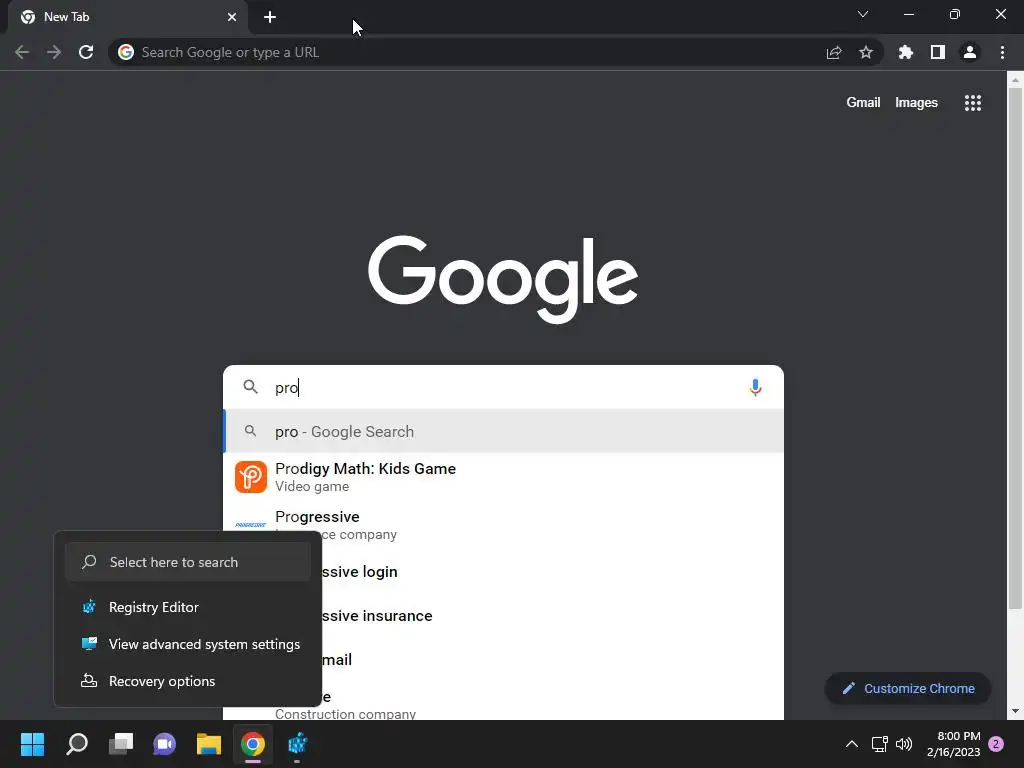Screen dimensions: 1024x768
Task: Open Registry Editor from the popup list
Action: (x=188, y=607)
